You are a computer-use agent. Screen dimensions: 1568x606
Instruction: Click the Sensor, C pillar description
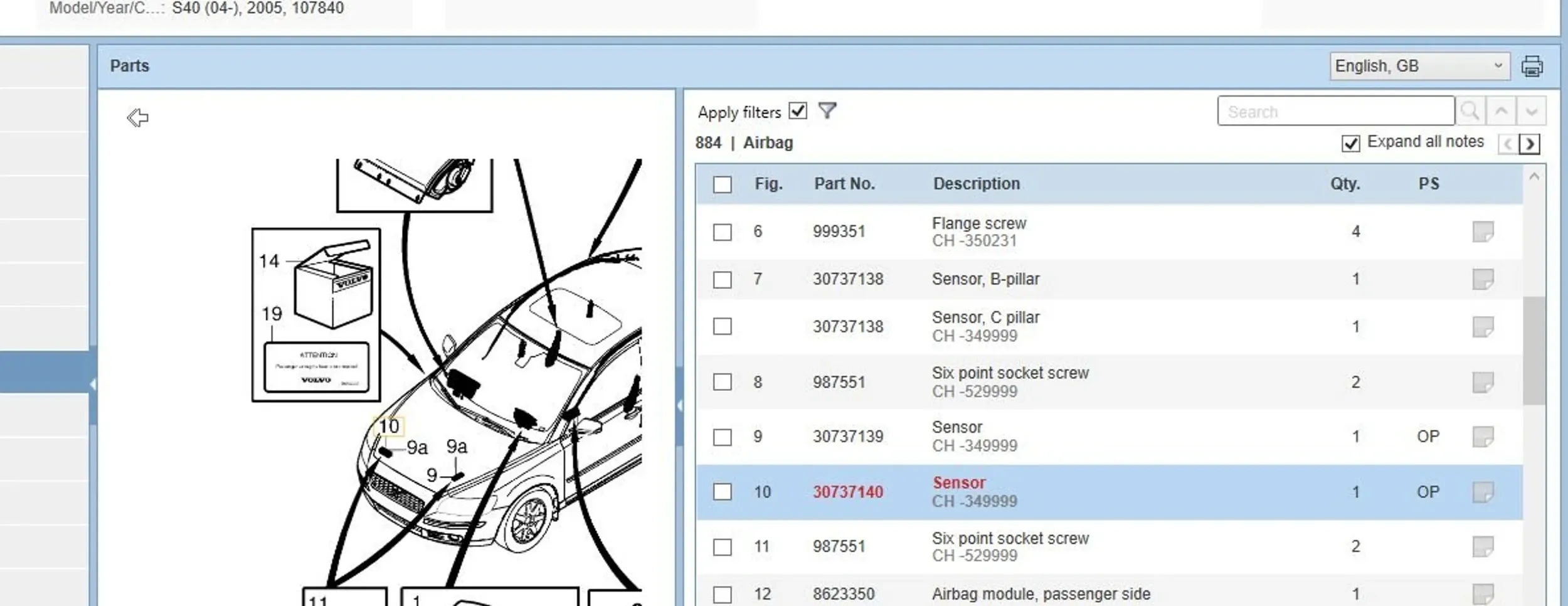(985, 318)
